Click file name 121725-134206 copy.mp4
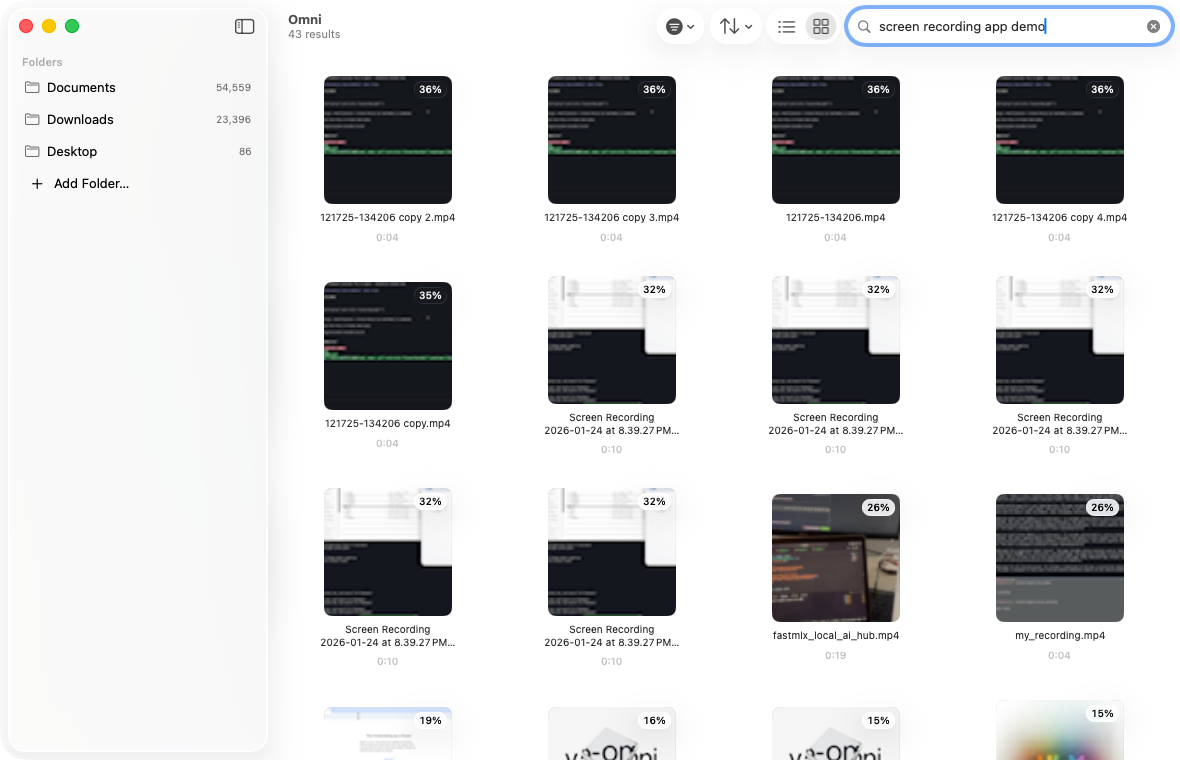 tap(388, 424)
